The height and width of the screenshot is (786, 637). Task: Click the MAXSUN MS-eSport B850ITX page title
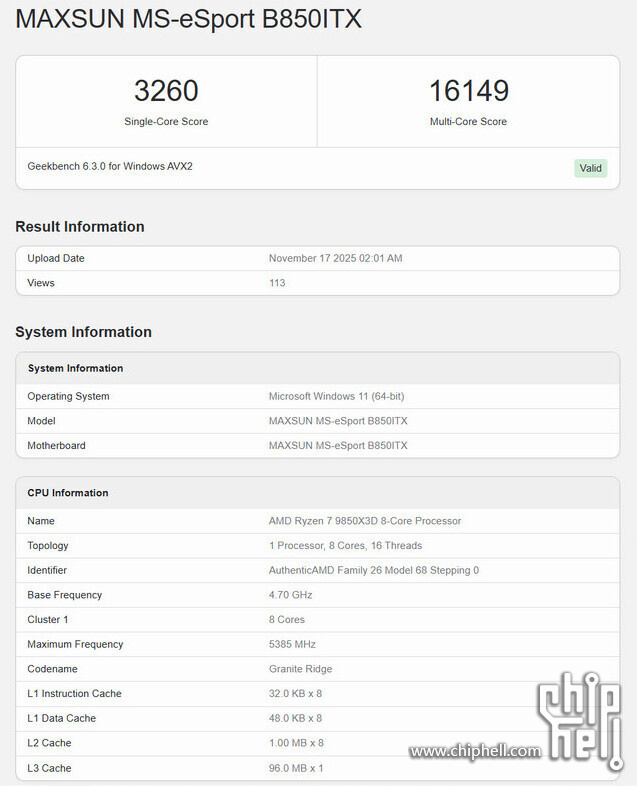(x=189, y=20)
